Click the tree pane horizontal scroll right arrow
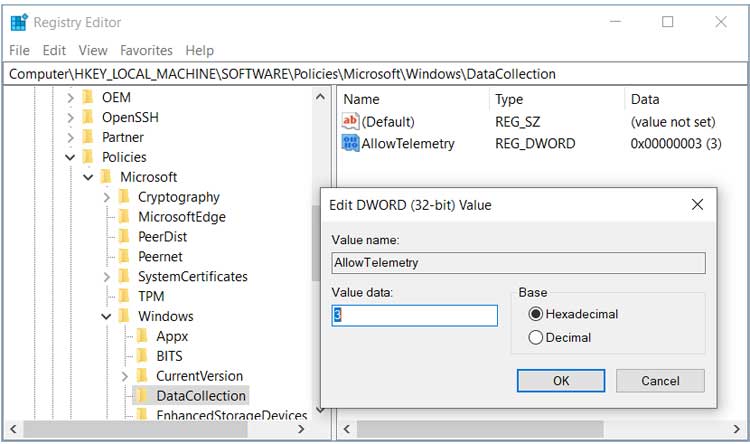Viewport: 750px width, 444px height. (301, 429)
